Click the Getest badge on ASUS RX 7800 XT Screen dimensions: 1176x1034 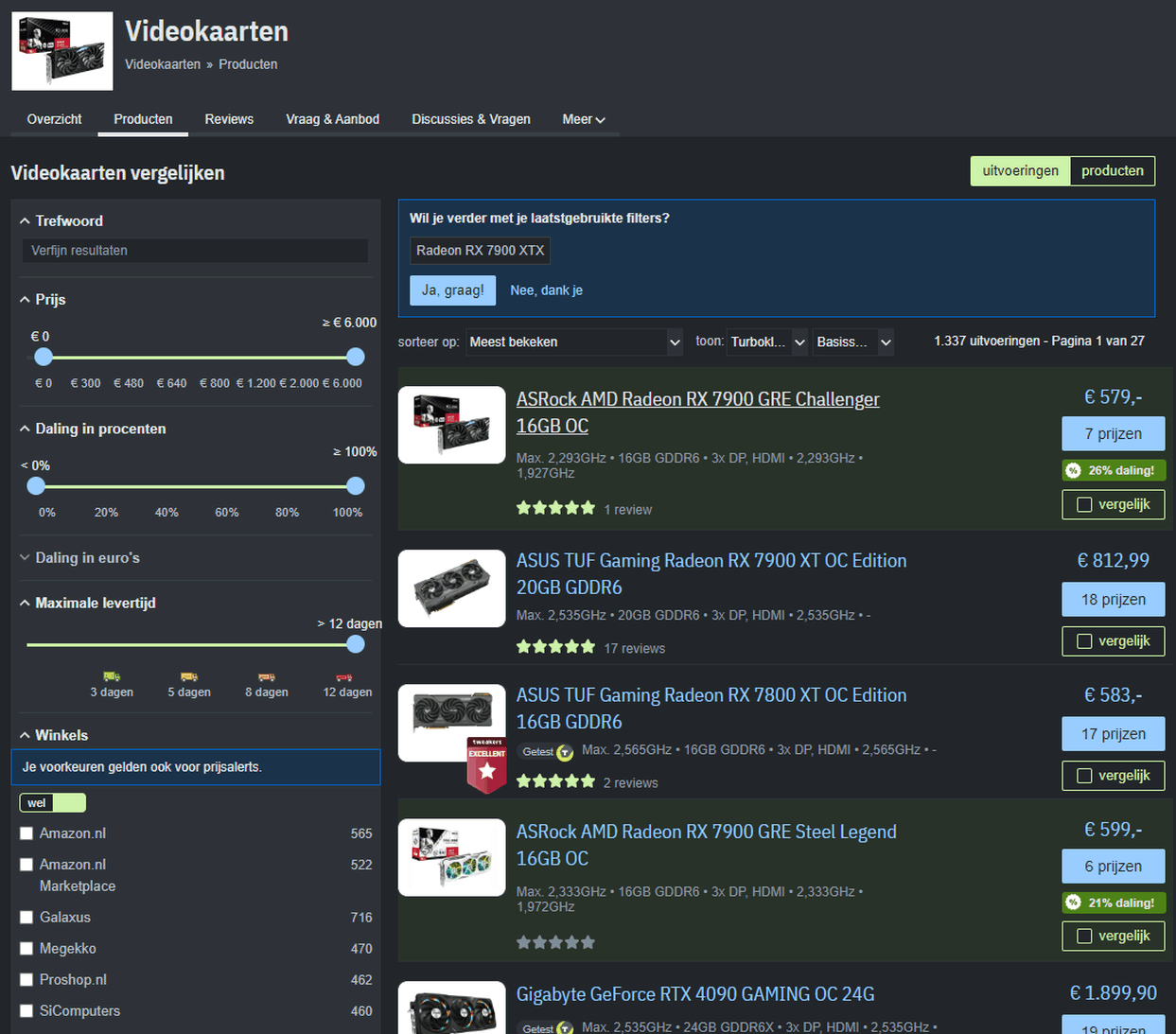click(x=547, y=752)
